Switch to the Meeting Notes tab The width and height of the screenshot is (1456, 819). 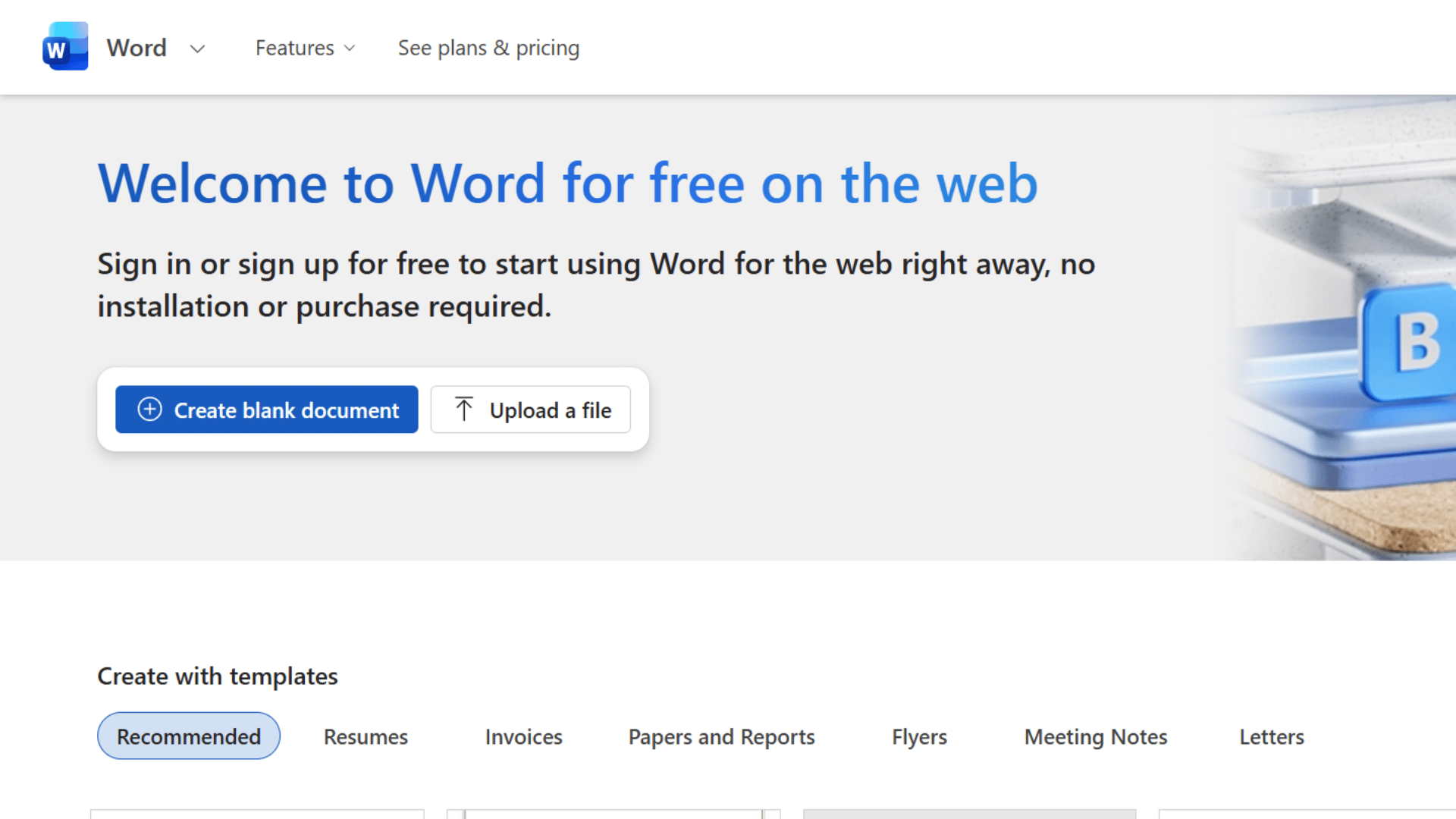[1096, 736]
